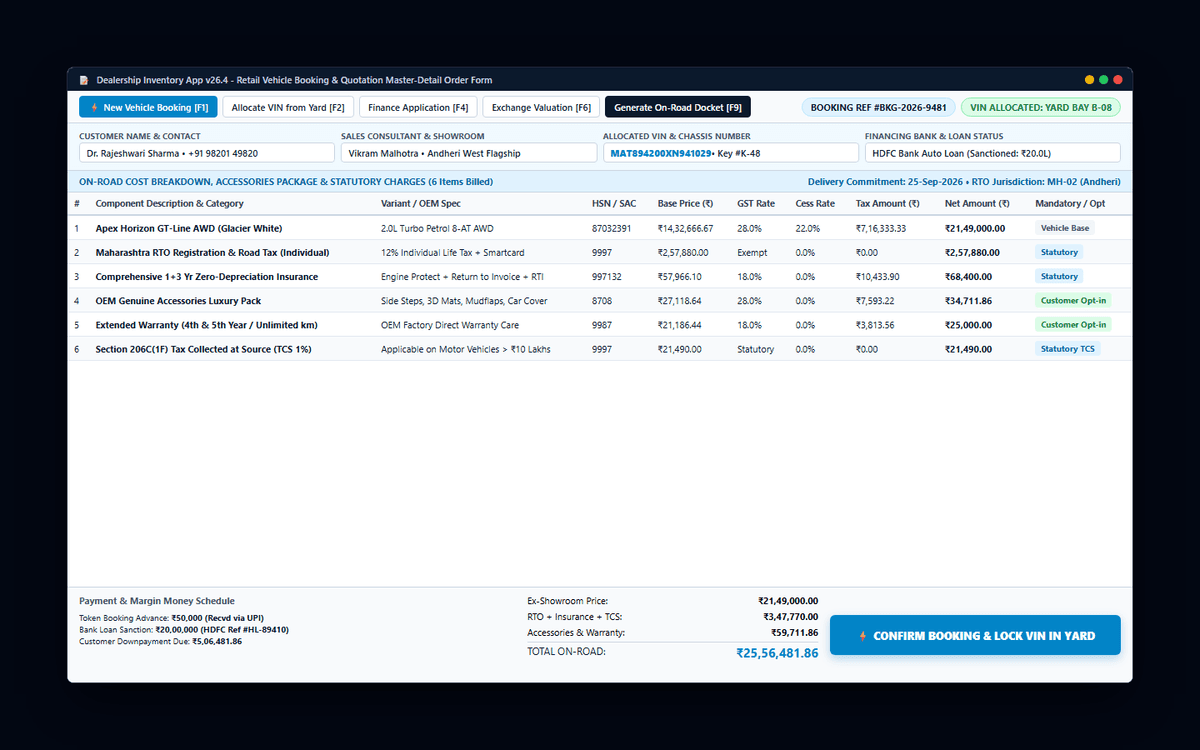
Task: Click Token Booking Advance line
Action: pos(171,618)
